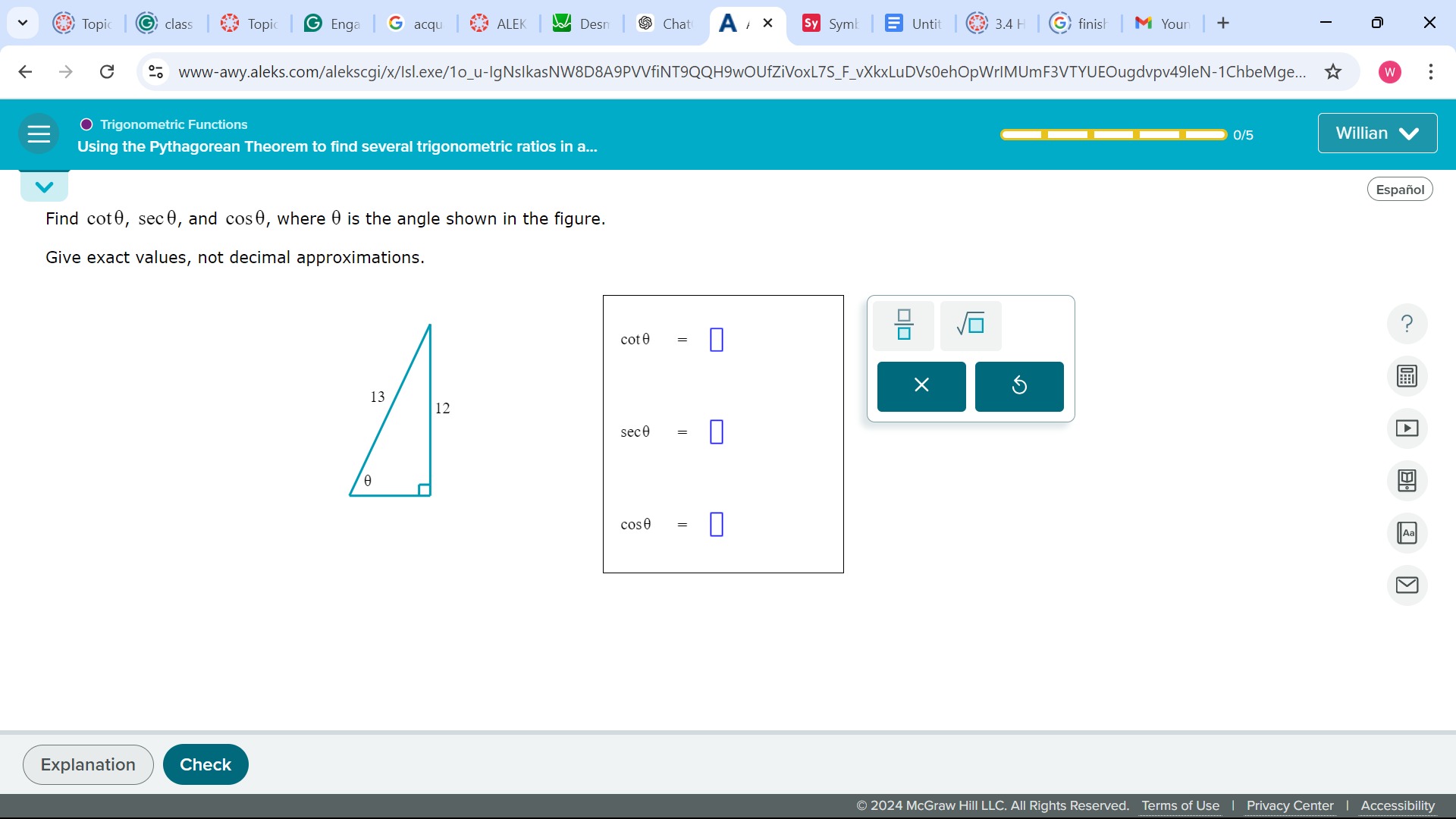1456x819 pixels.
Task: Open the Accessibility link
Action: (x=1398, y=805)
